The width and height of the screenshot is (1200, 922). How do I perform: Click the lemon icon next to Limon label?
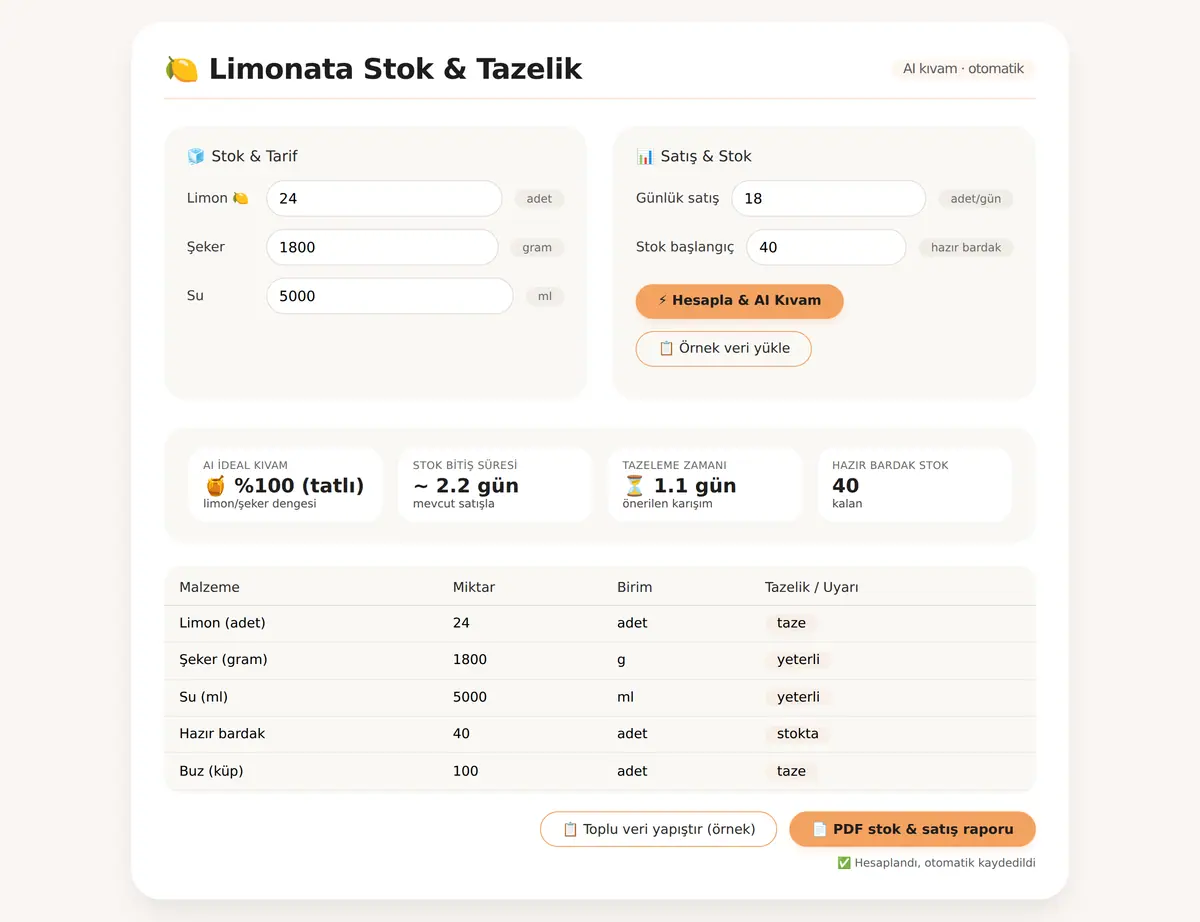(240, 198)
